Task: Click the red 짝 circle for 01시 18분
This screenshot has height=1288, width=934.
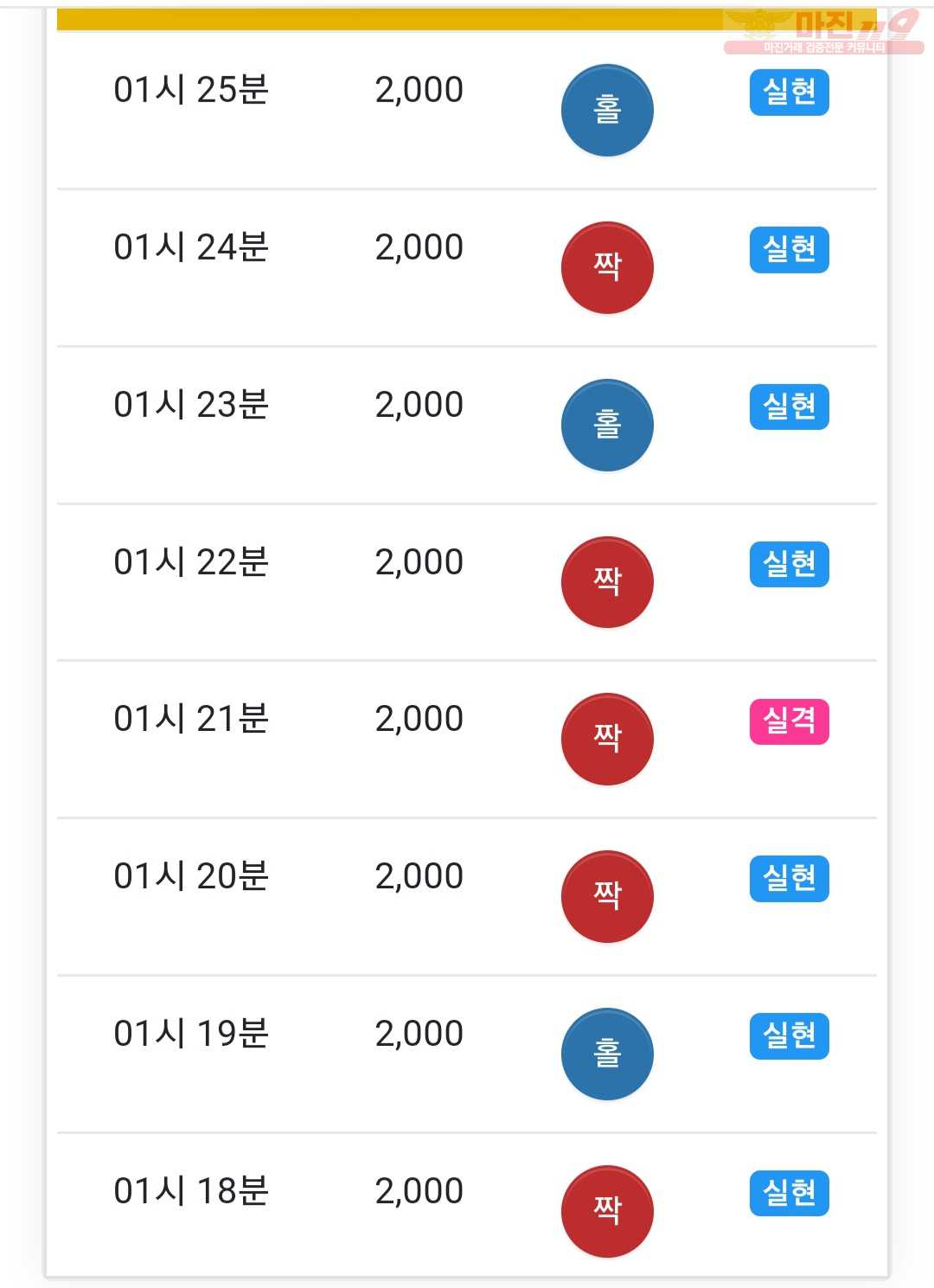Action: [x=607, y=1211]
